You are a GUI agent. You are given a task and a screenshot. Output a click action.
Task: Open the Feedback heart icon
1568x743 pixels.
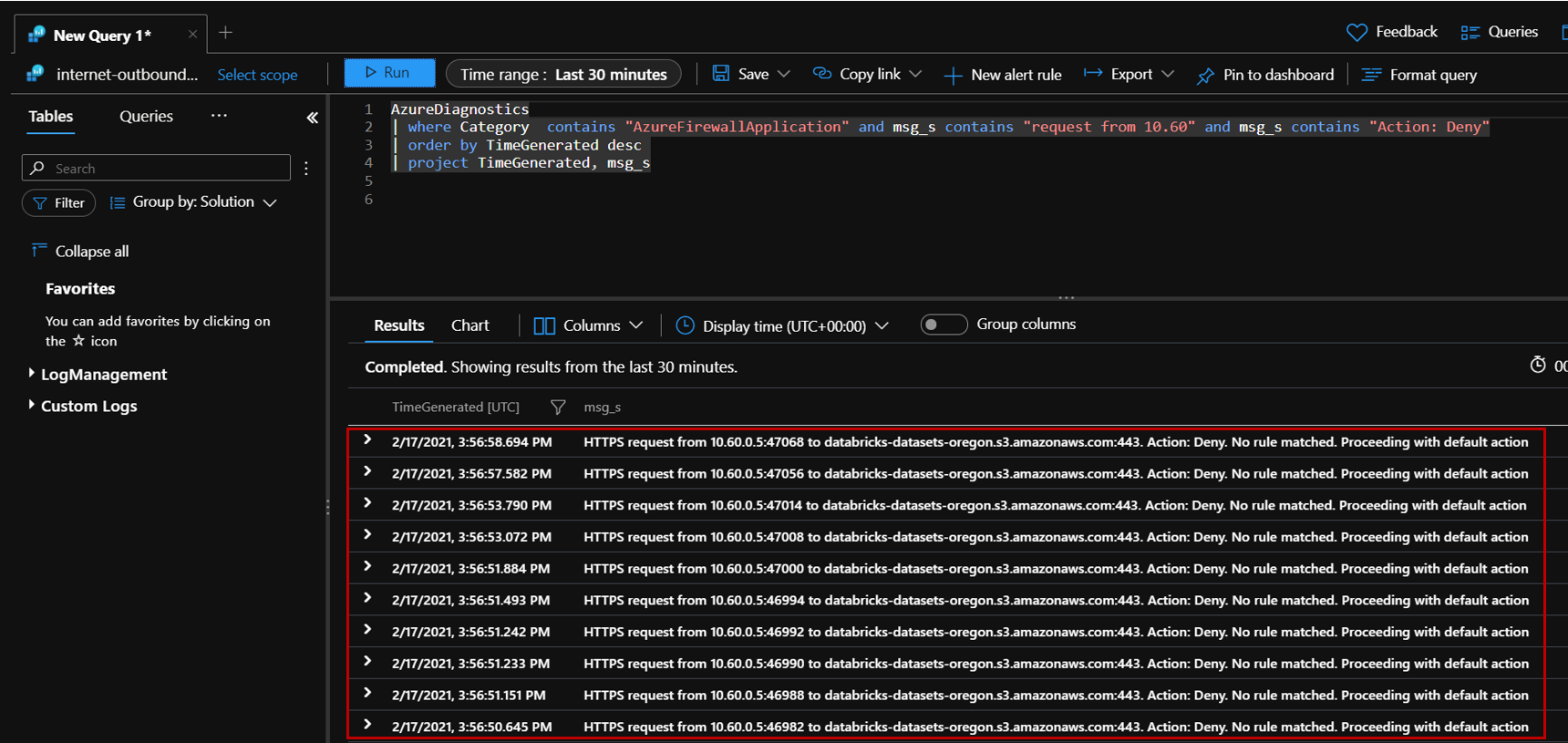pyautogui.click(x=1357, y=32)
